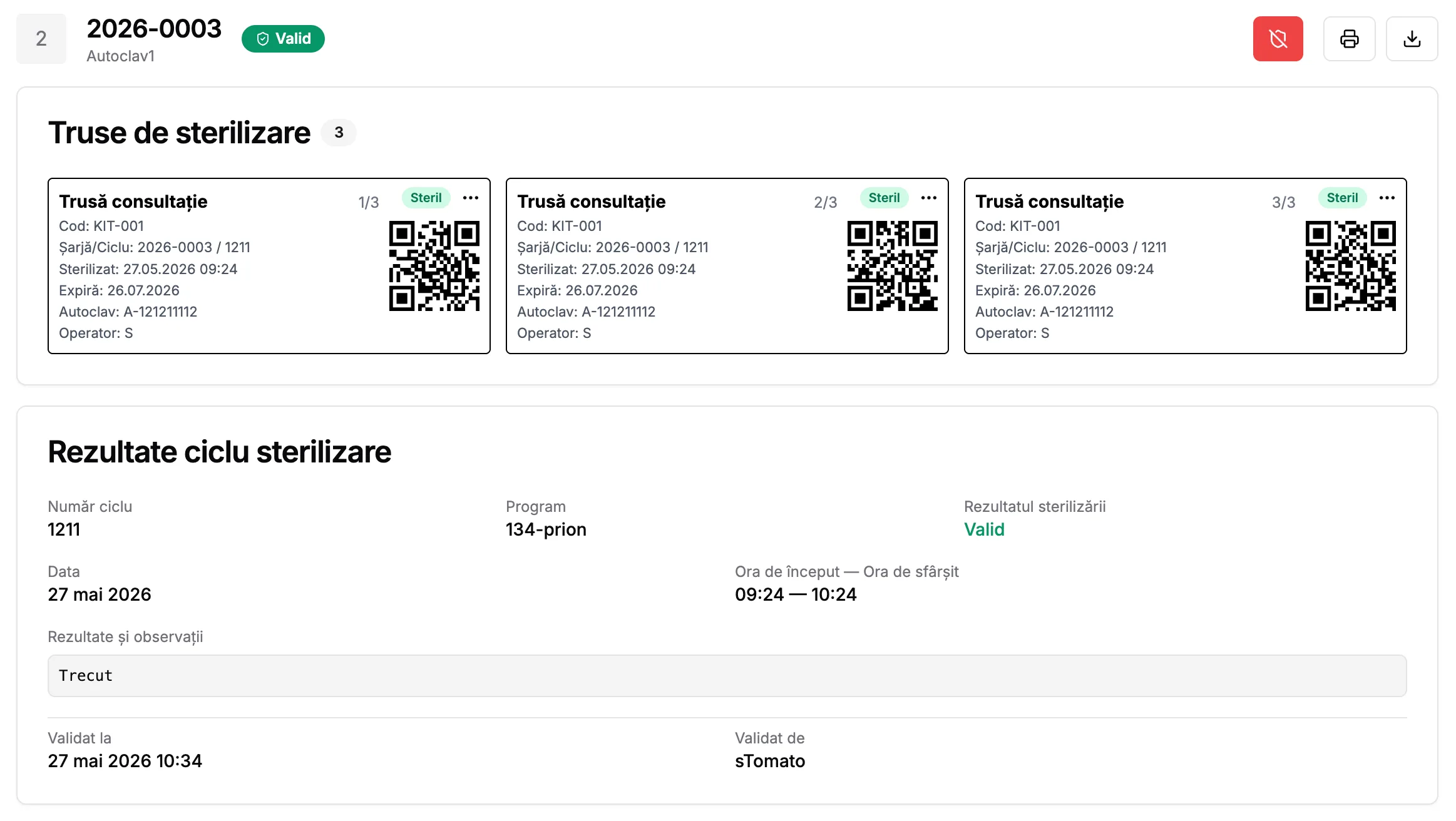The height and width of the screenshot is (821, 1456).
Task: Click Operator: S on card 3/3
Action: (x=1012, y=333)
